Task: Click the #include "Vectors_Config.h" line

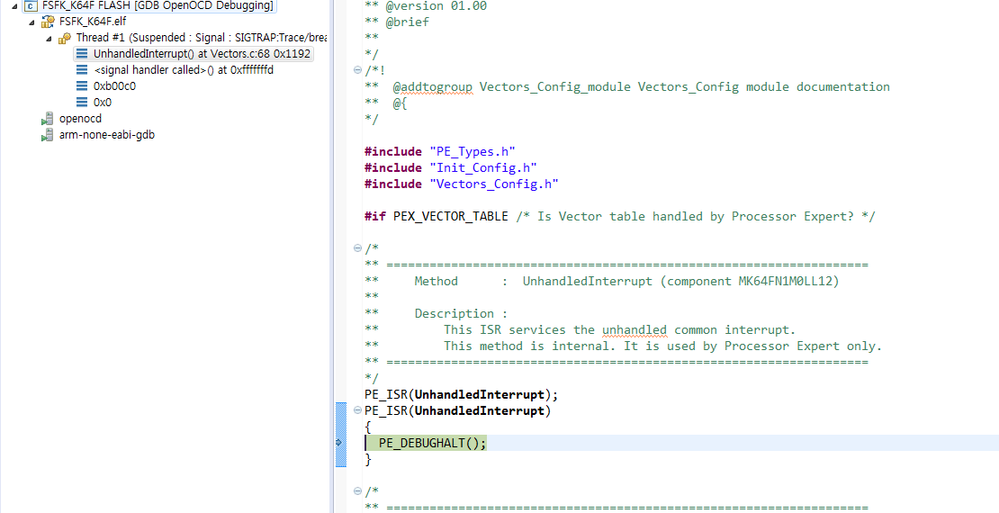Action: [x=461, y=184]
